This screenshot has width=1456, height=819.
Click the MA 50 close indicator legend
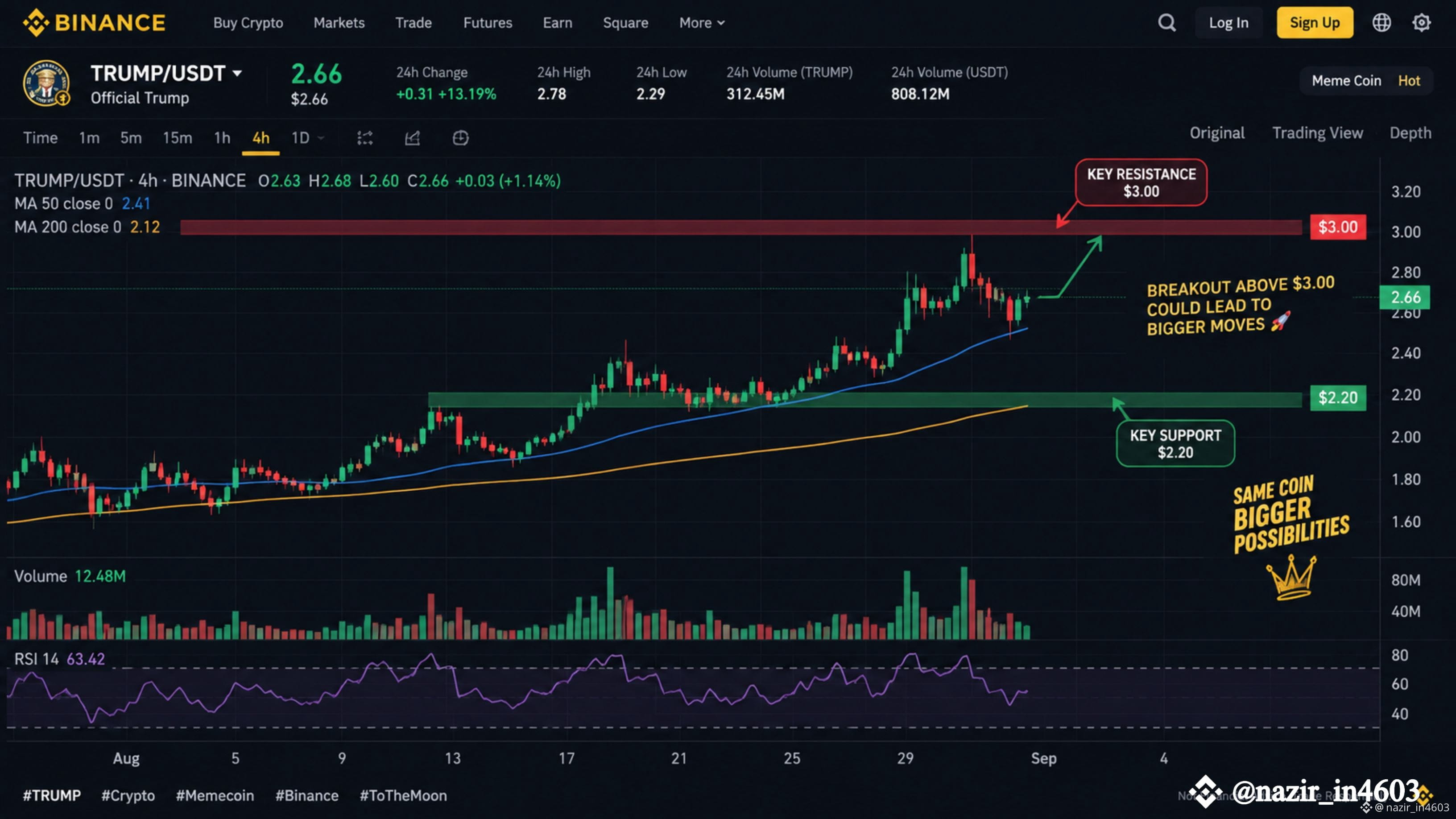click(82, 203)
